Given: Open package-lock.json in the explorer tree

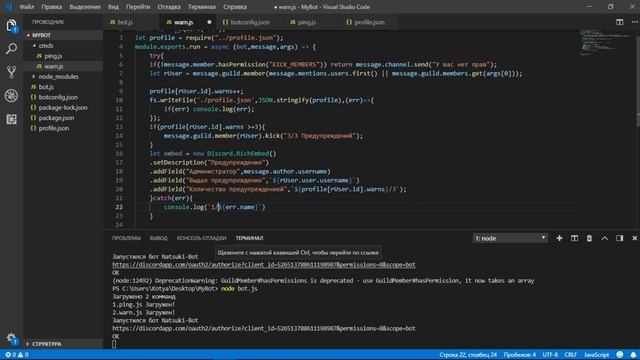Looking at the screenshot, I should tap(63, 107).
